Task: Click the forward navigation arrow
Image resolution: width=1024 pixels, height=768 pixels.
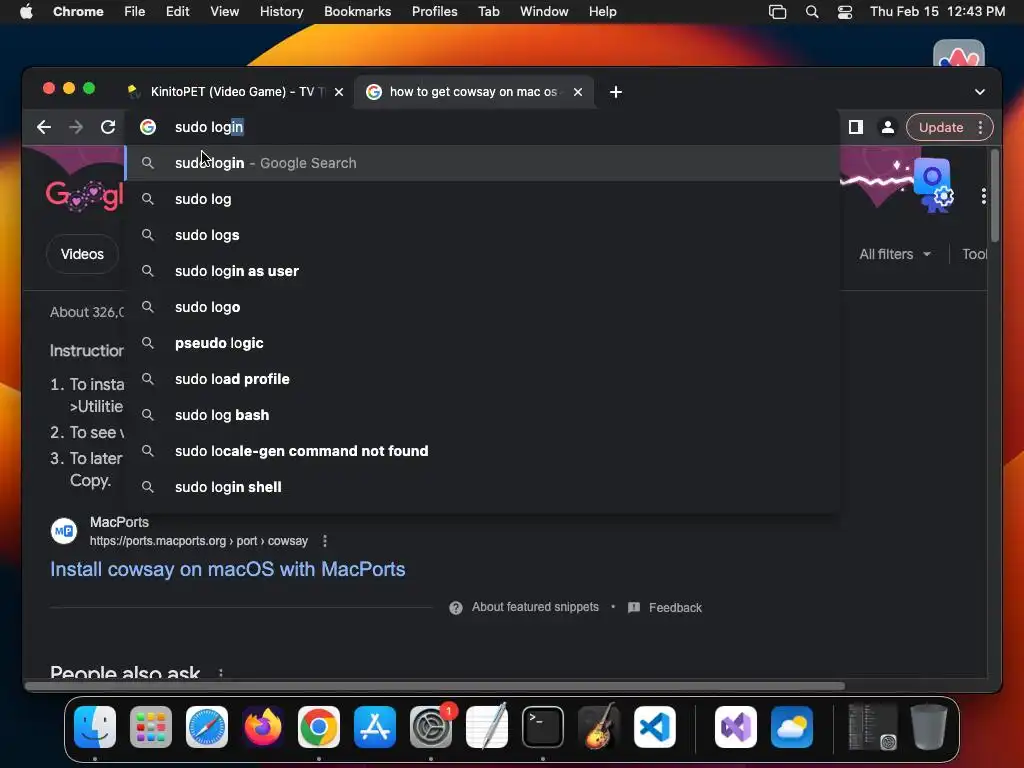Action: click(x=76, y=127)
